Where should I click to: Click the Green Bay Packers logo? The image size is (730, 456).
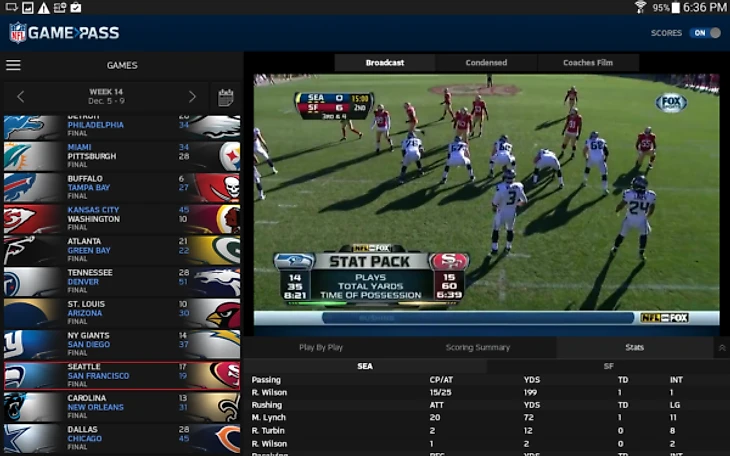point(217,250)
